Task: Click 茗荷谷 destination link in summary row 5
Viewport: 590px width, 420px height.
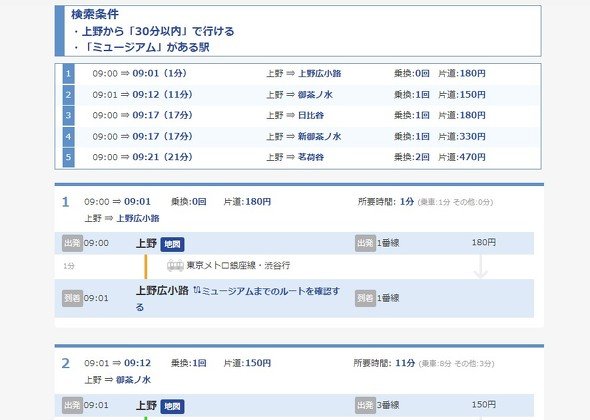Action: pyautogui.click(x=311, y=157)
